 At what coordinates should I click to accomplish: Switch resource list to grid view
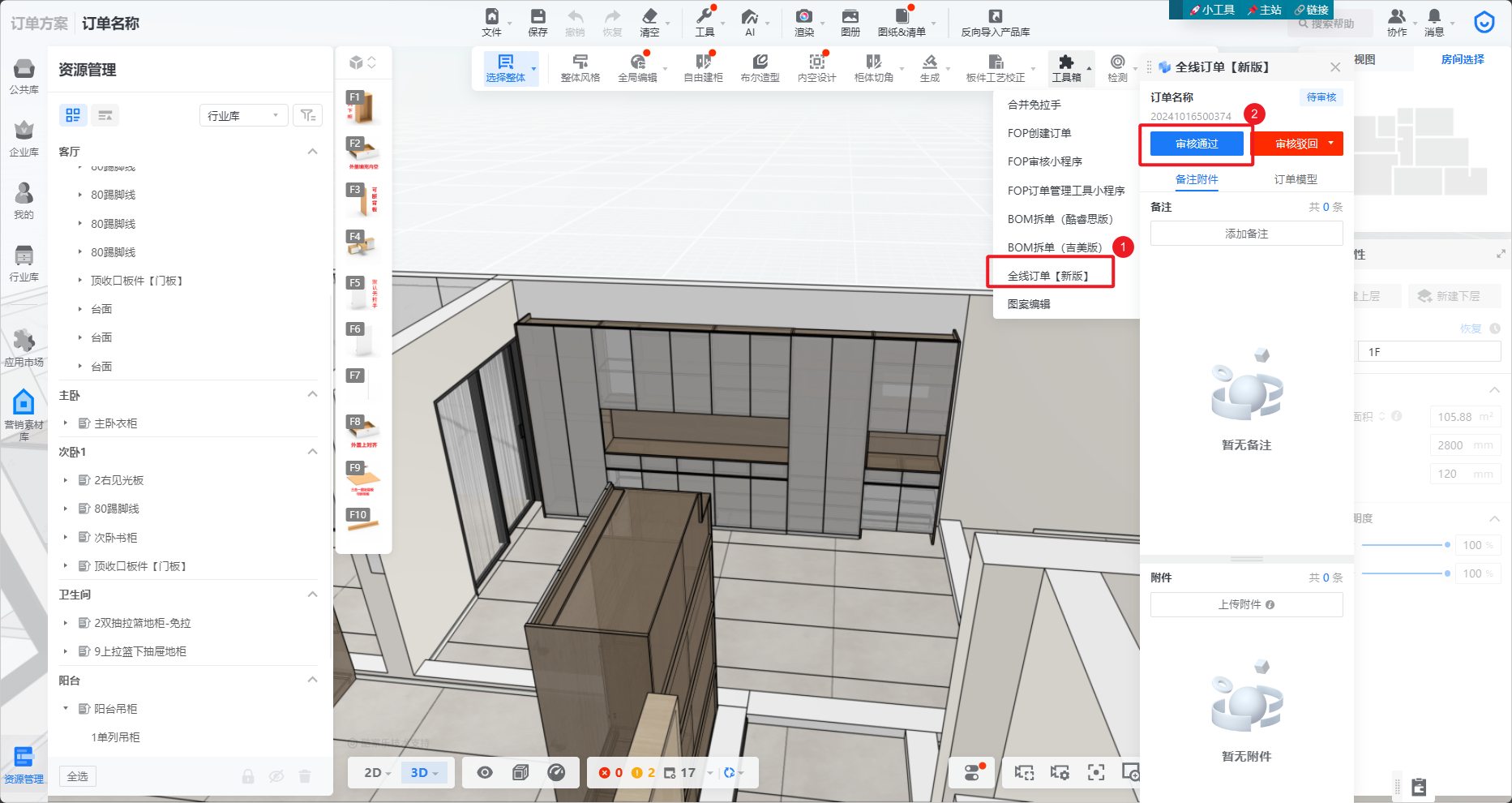pyautogui.click(x=73, y=115)
